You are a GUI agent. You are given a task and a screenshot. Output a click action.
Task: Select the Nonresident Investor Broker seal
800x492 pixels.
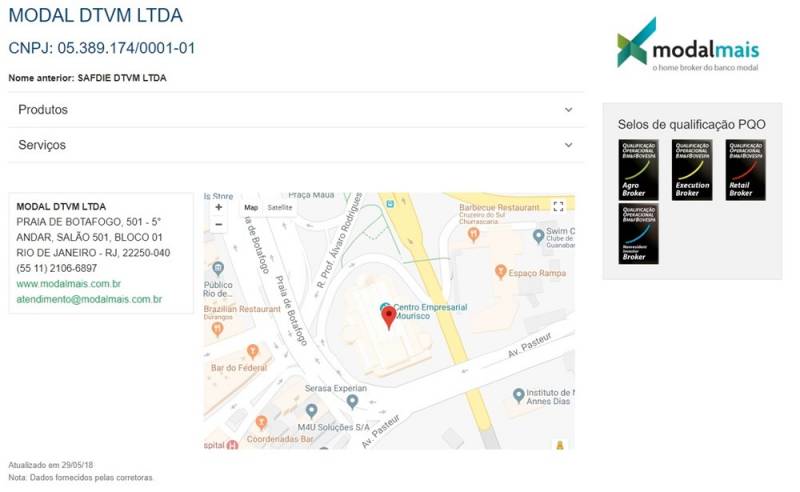coord(638,233)
